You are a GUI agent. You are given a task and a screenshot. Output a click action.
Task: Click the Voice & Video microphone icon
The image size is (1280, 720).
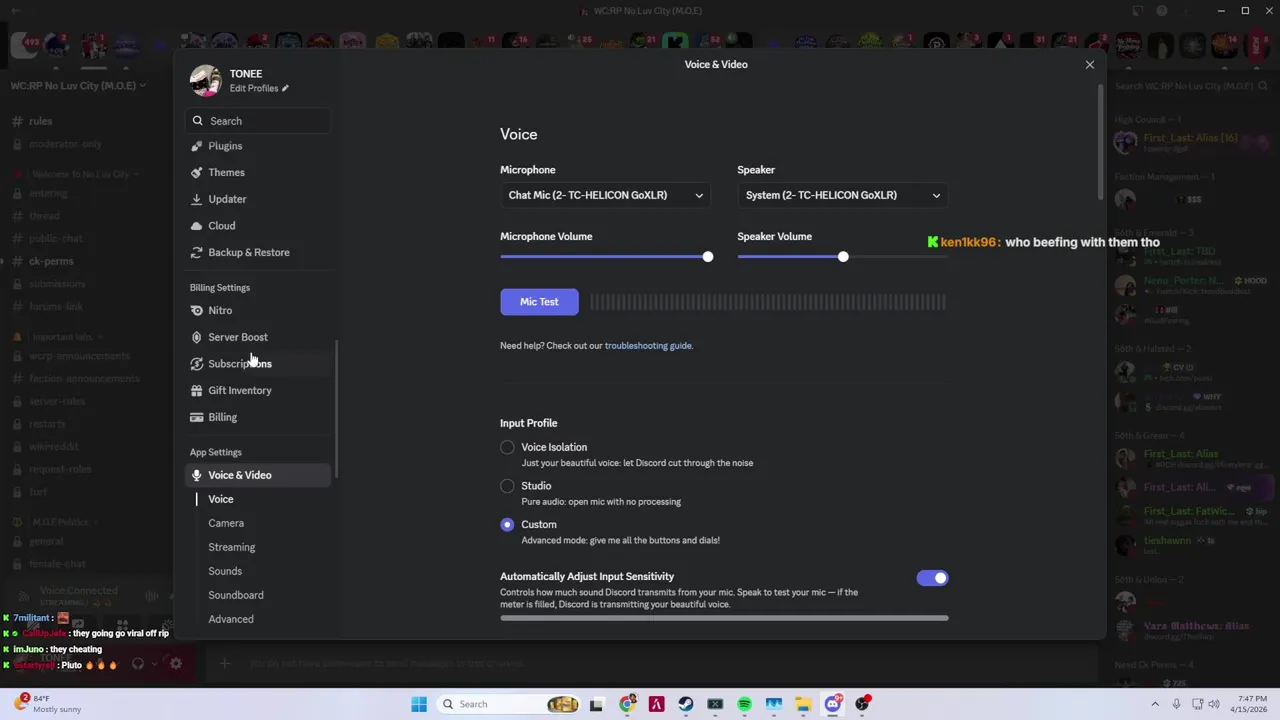(x=196, y=475)
